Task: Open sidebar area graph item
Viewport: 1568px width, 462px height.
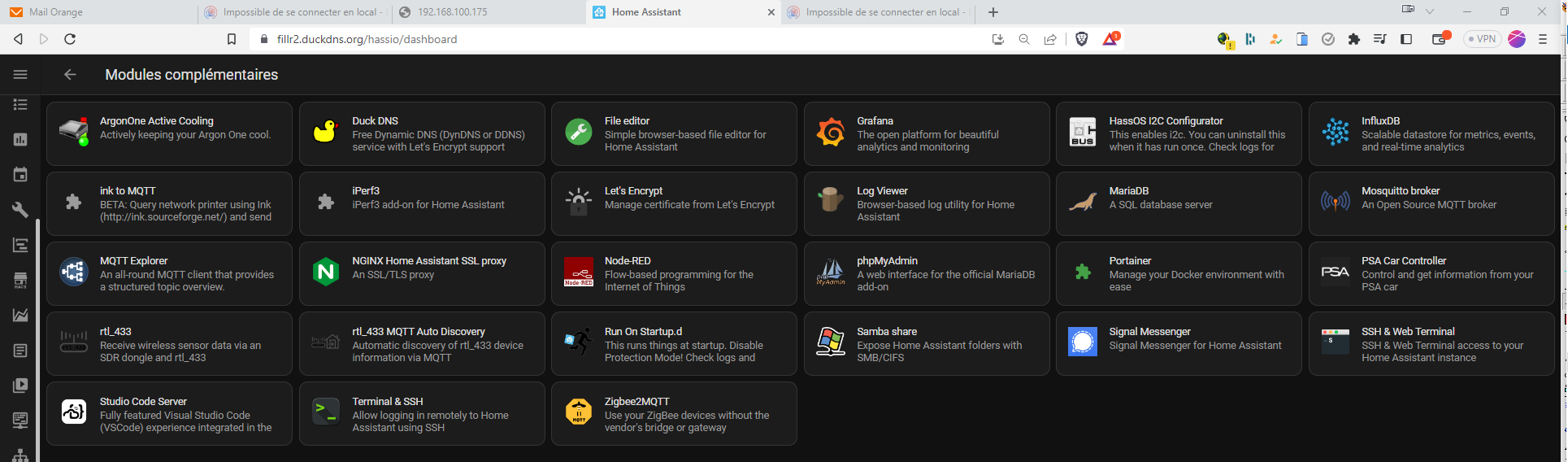Action: 20,315
